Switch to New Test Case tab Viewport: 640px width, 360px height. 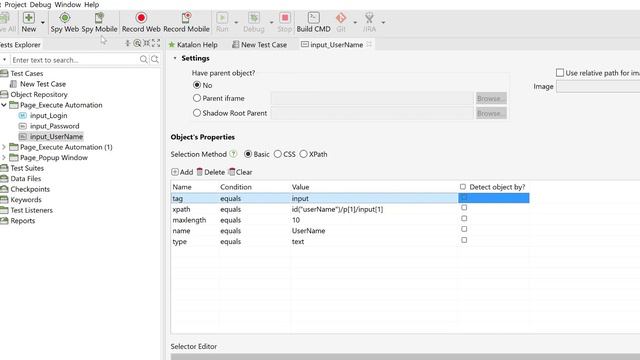(260, 44)
